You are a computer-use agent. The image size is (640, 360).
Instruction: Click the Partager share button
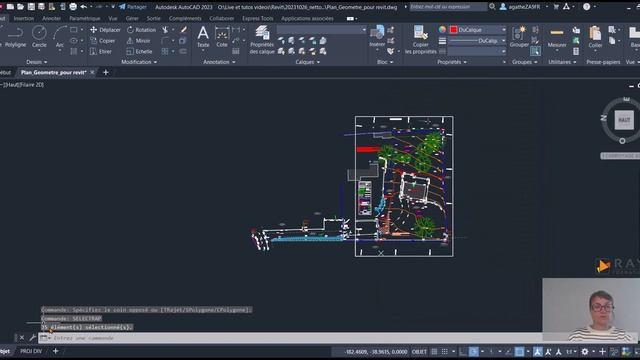click(133, 7)
